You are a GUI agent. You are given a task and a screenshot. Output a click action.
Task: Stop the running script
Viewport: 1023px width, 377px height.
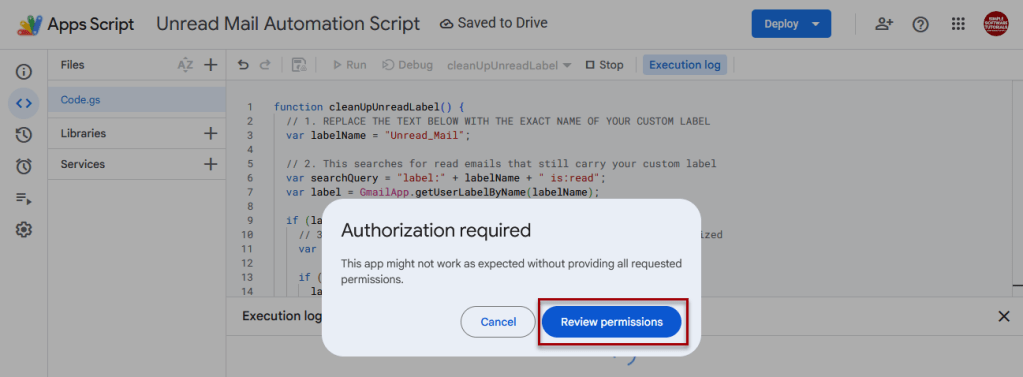604,65
